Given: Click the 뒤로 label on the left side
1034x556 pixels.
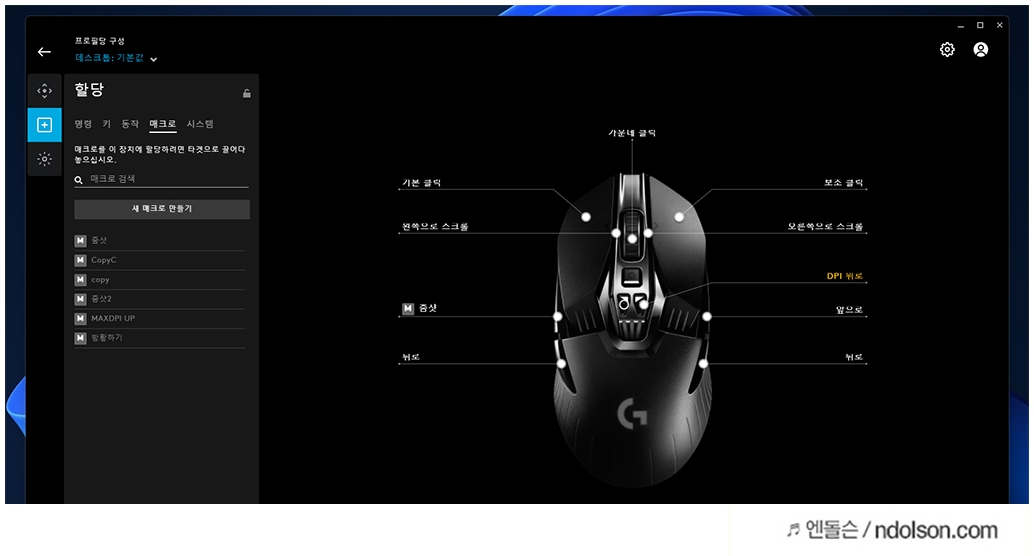Looking at the screenshot, I should [411, 357].
